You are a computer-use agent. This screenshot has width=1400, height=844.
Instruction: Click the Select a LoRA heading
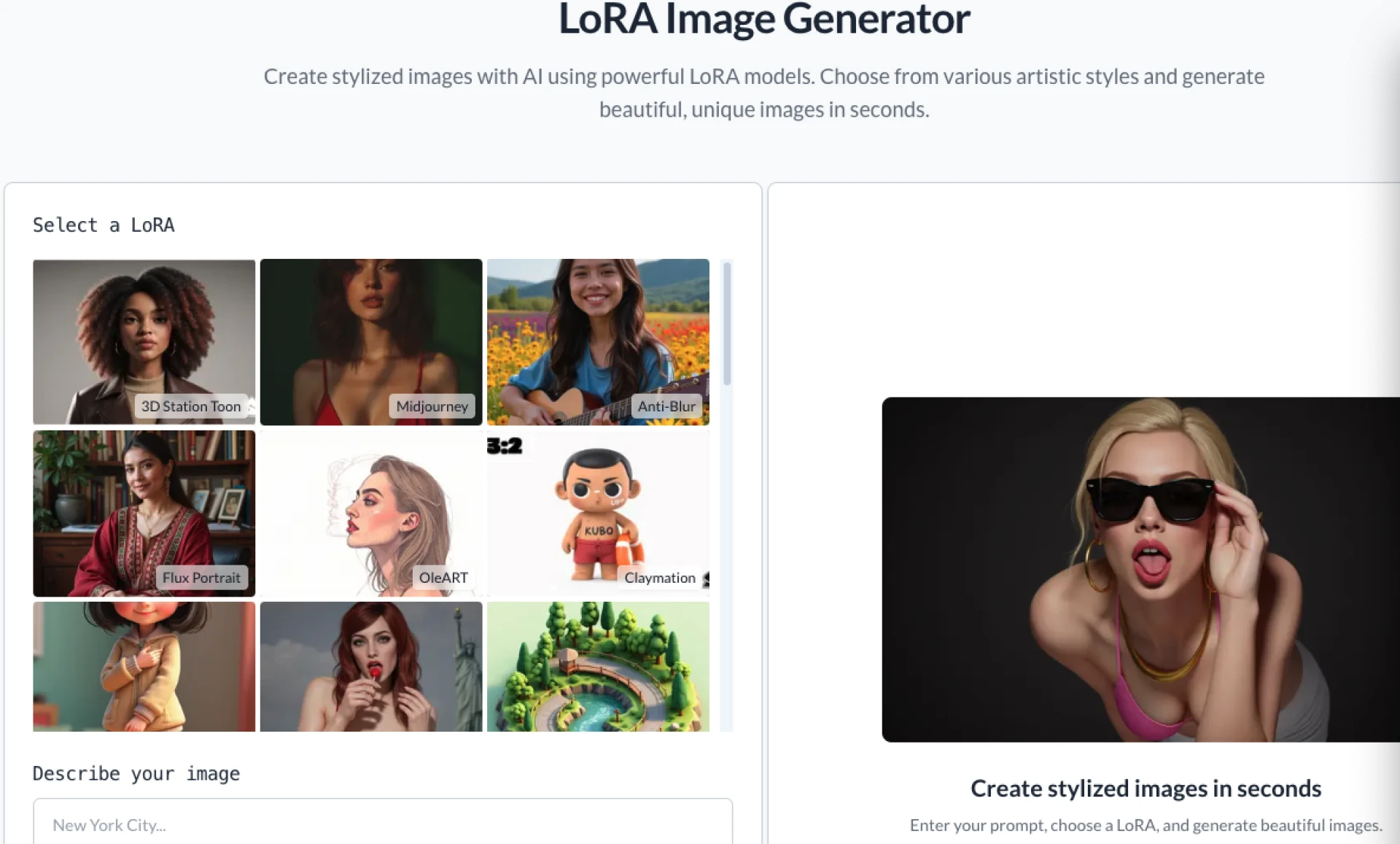click(x=104, y=225)
